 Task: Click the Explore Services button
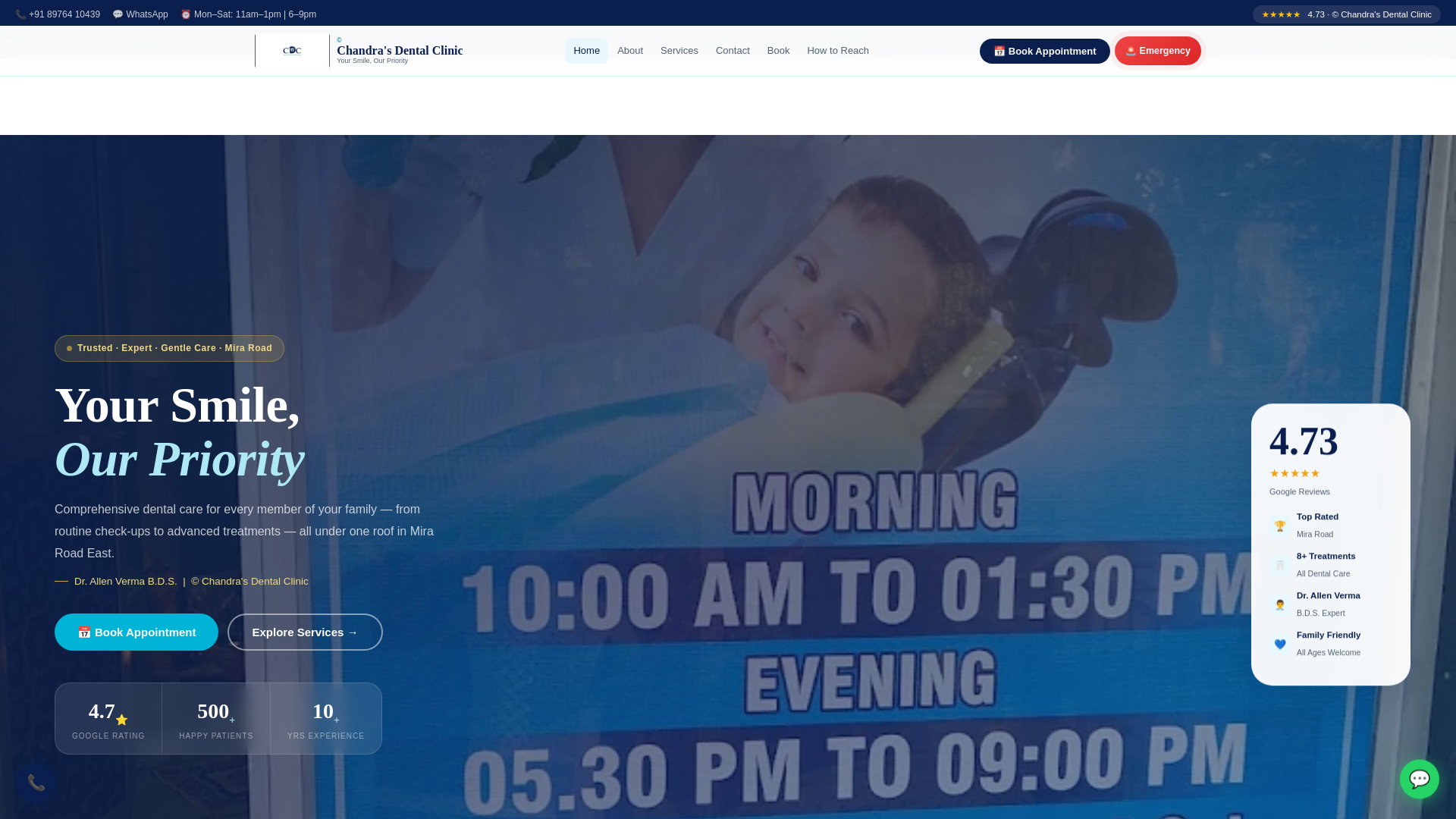coord(305,632)
